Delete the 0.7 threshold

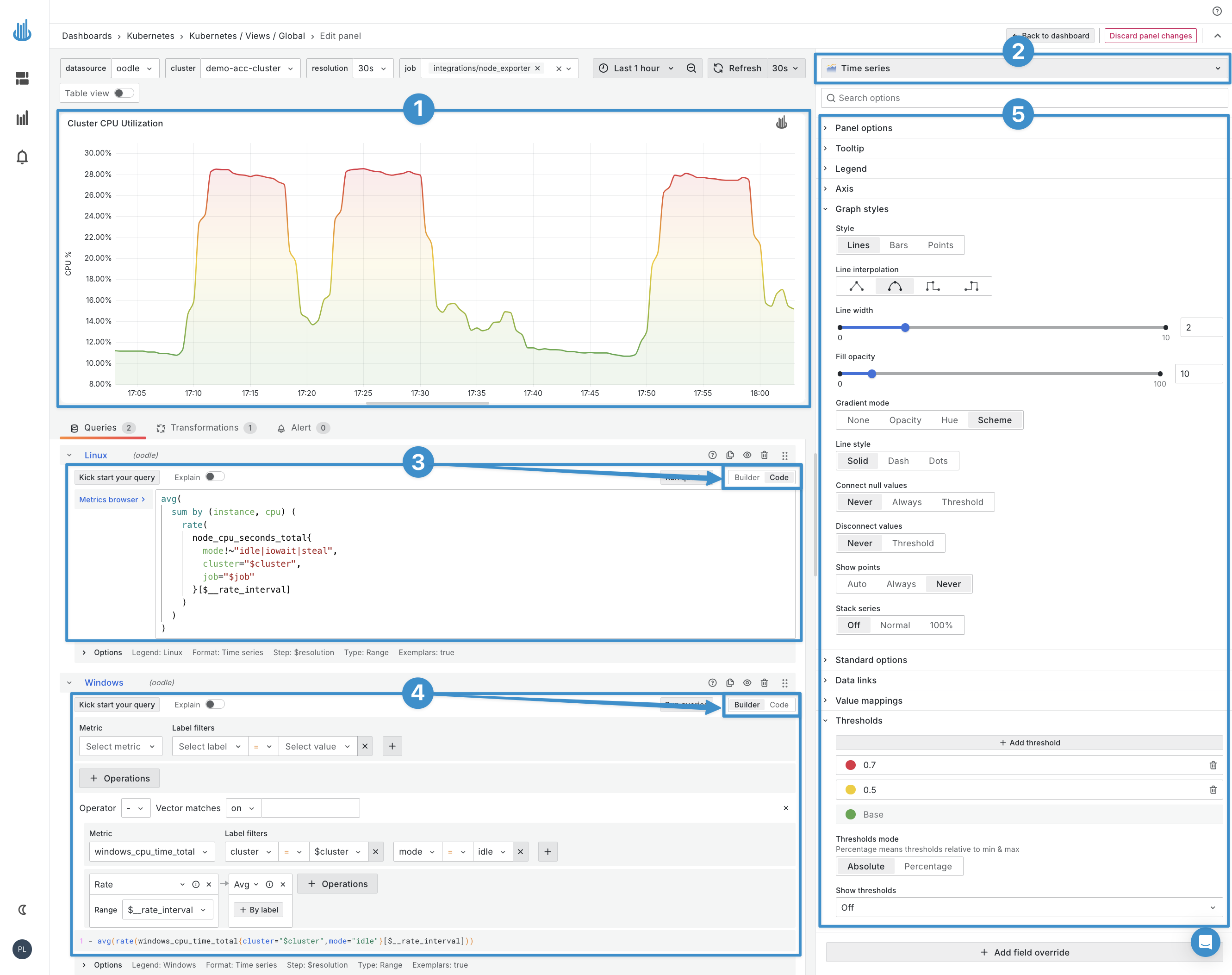[1213, 765]
